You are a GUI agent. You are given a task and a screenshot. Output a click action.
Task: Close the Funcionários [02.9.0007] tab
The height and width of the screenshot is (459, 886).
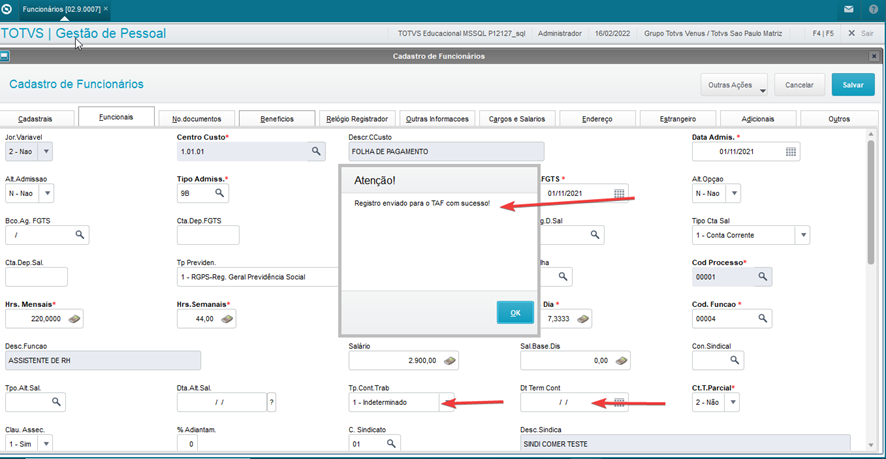106,9
